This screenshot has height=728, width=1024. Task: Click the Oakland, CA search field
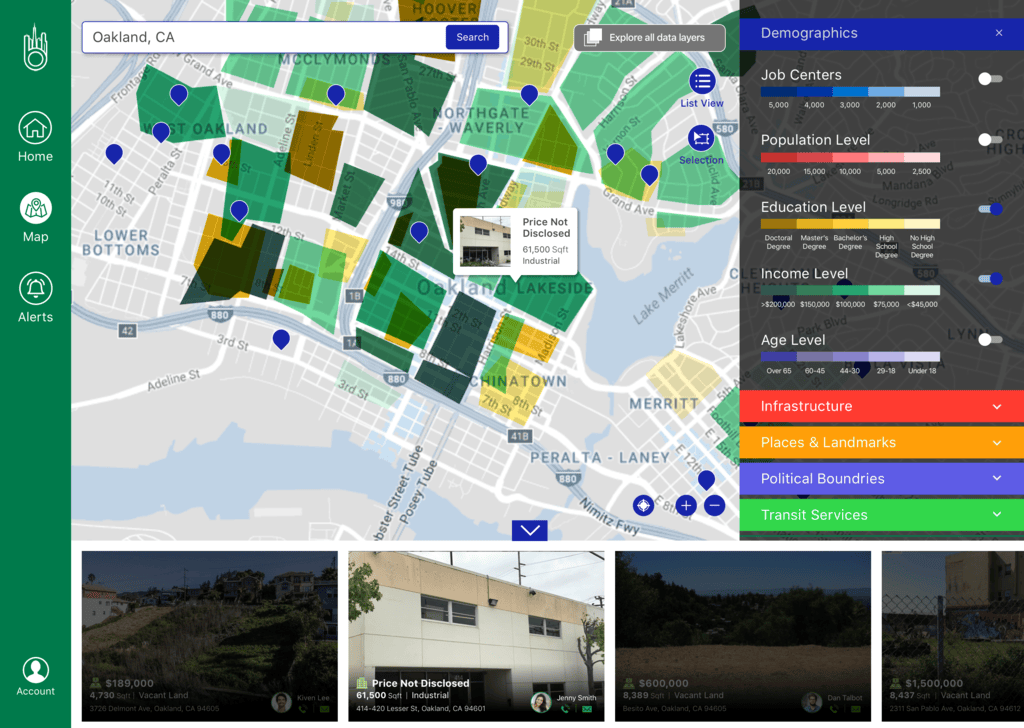(264, 37)
